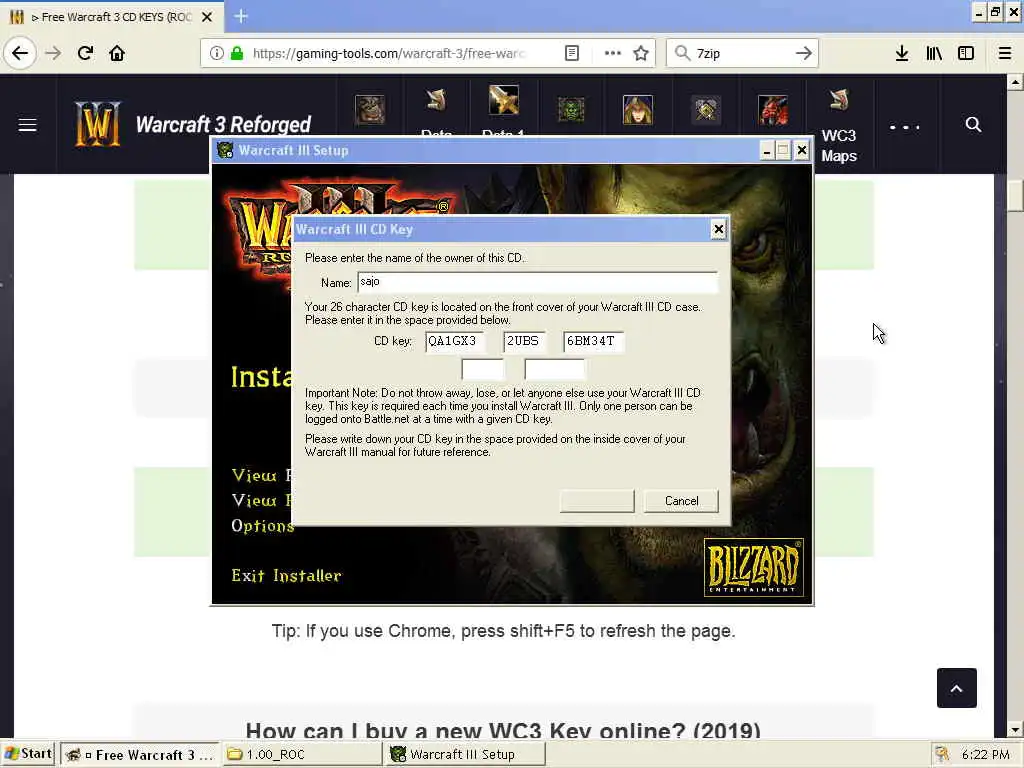Screen dimensions: 1024x768
Task: Open the Firefox hamburger application menu
Action: [1005, 53]
